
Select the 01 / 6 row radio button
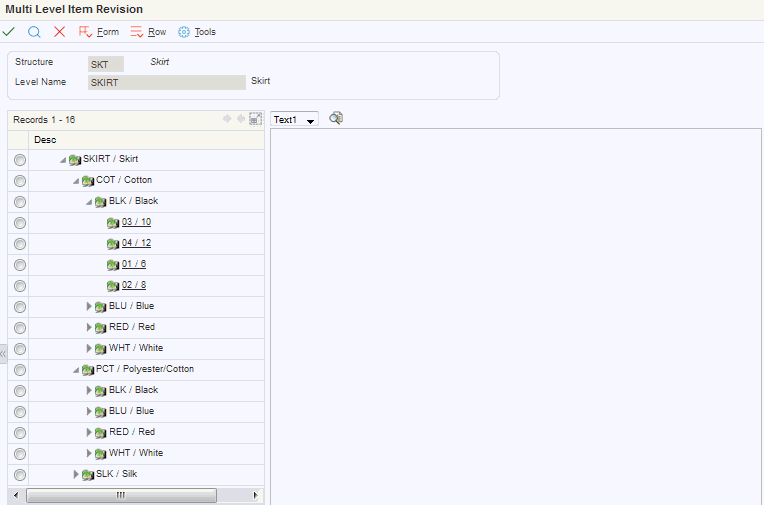tap(19, 265)
